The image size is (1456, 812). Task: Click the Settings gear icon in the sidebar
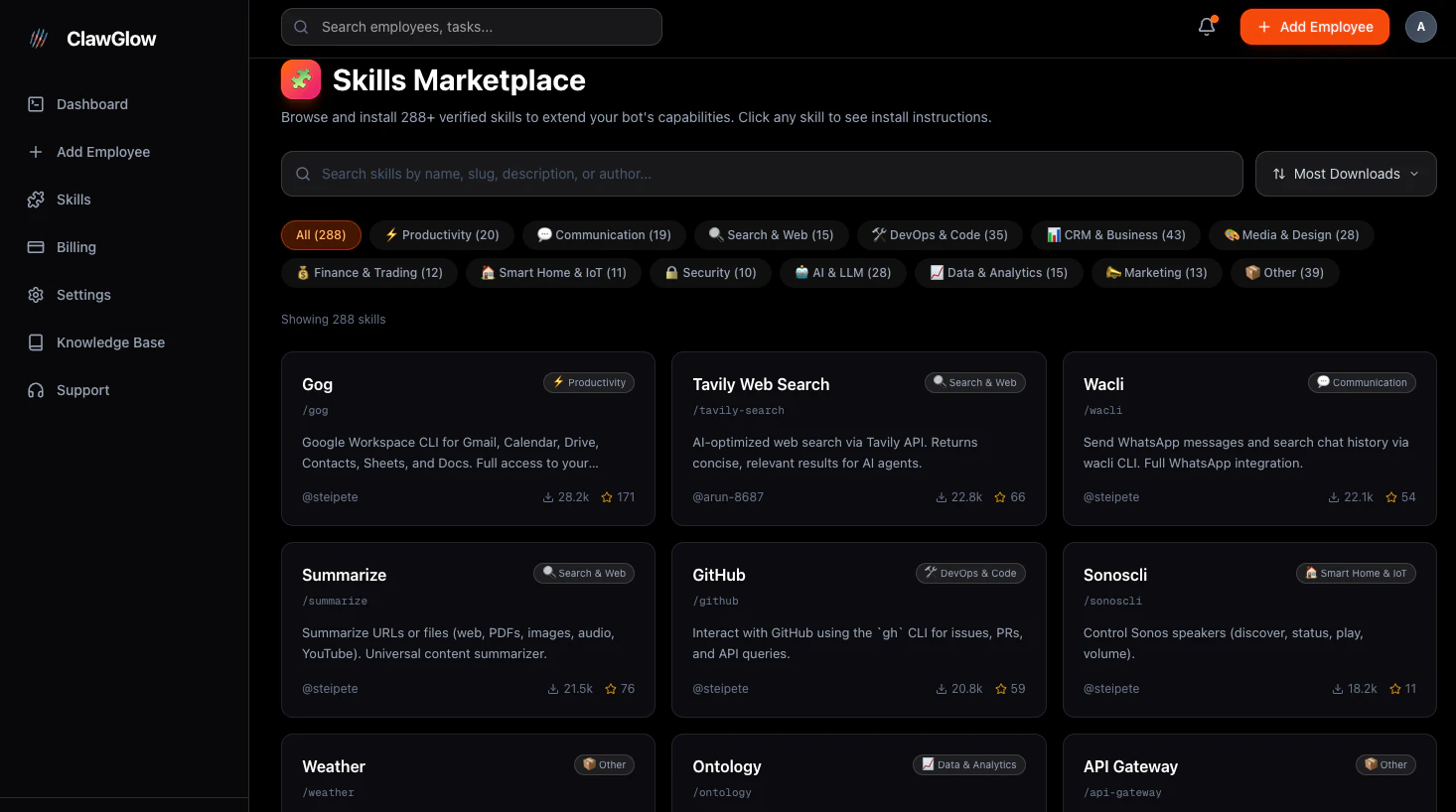(36, 295)
